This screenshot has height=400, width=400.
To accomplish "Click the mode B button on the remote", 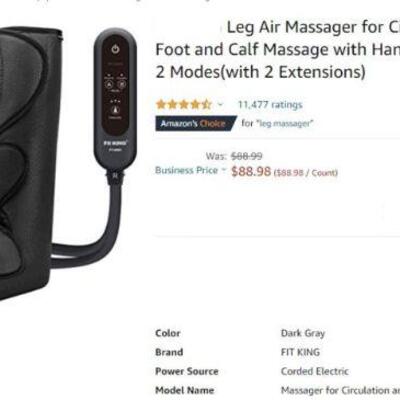I will click(x=122, y=84).
